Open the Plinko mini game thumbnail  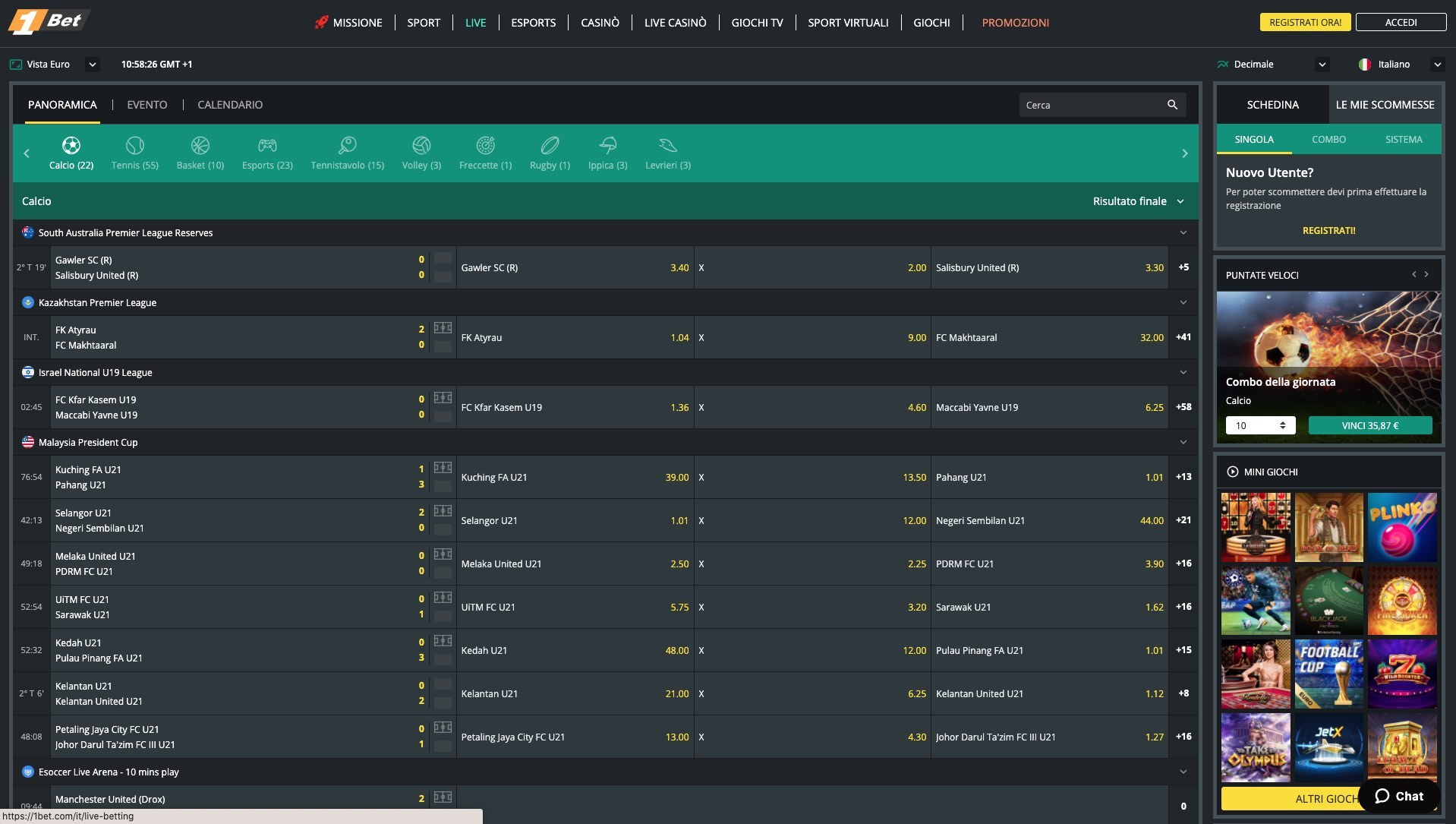pos(1401,526)
